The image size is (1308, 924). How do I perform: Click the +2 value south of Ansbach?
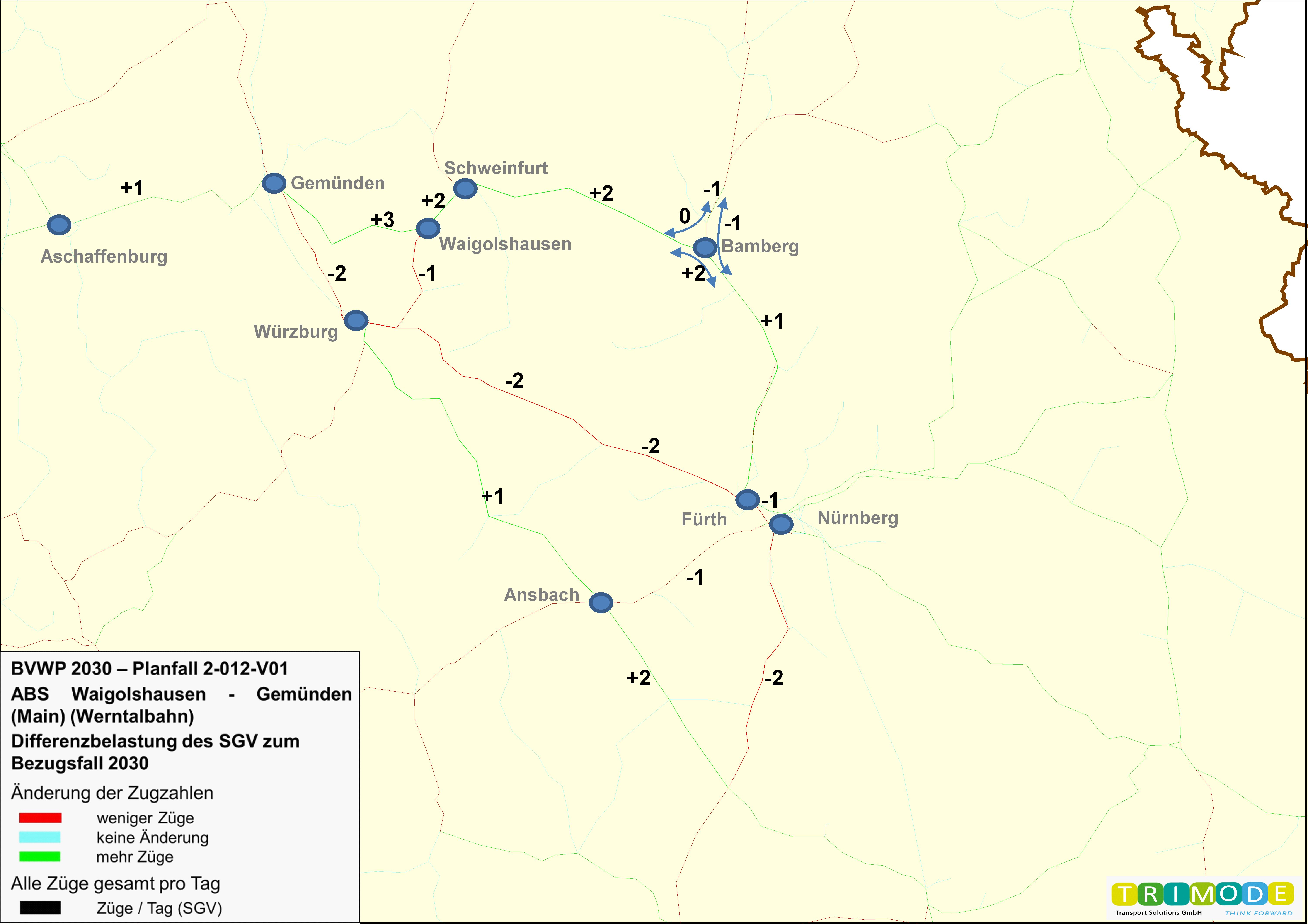pyautogui.click(x=638, y=678)
